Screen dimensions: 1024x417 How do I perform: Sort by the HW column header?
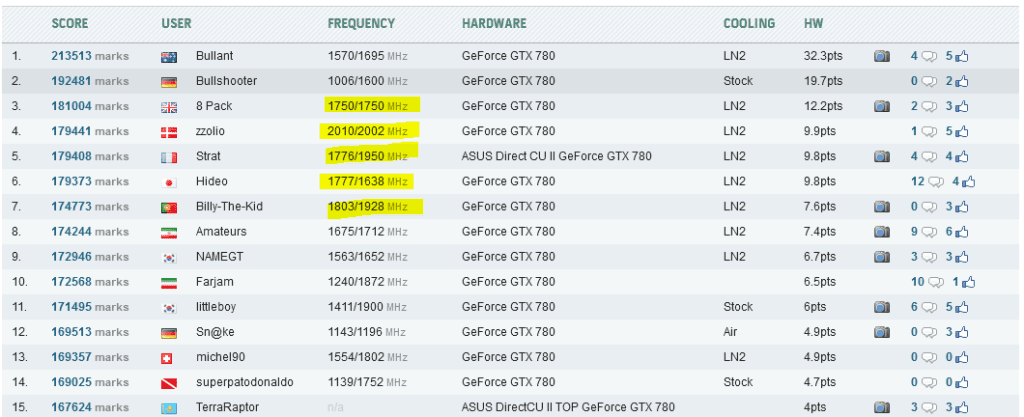pos(814,23)
